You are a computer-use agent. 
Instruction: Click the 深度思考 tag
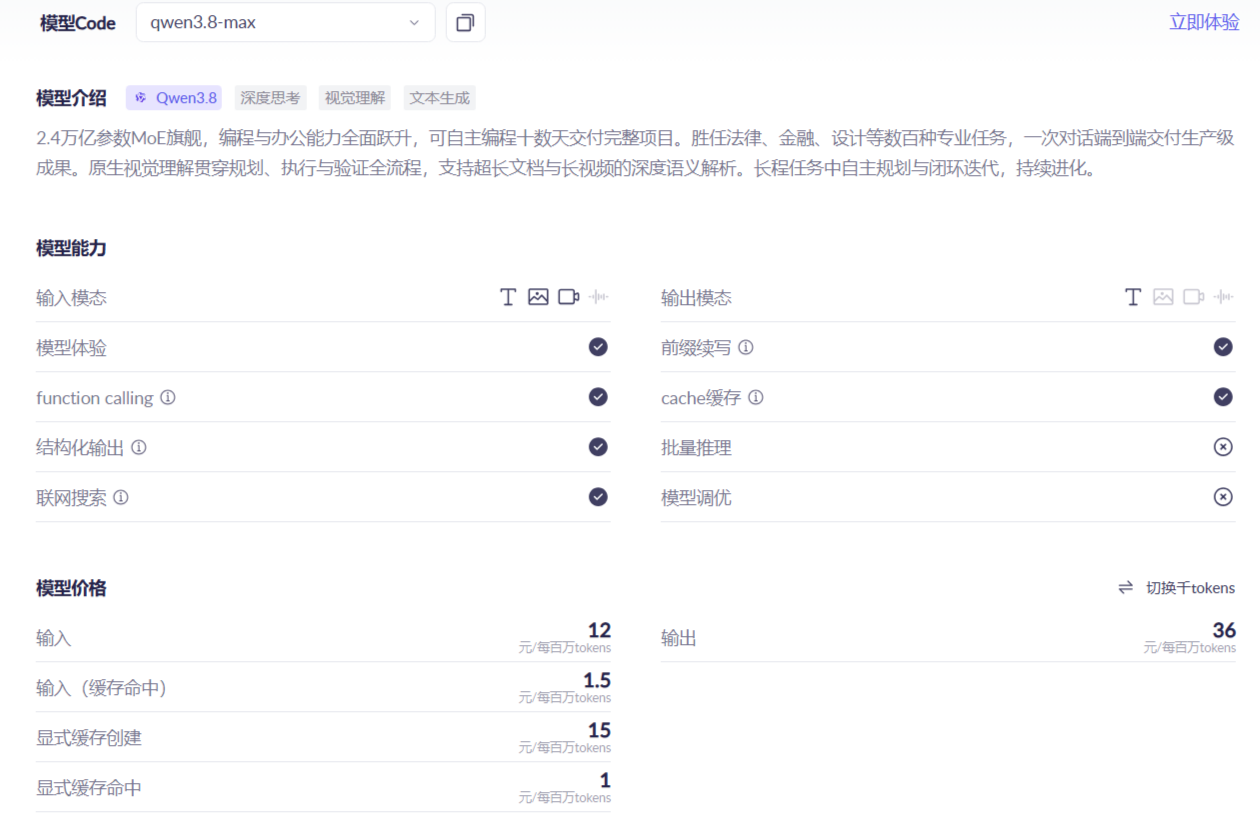(x=270, y=98)
